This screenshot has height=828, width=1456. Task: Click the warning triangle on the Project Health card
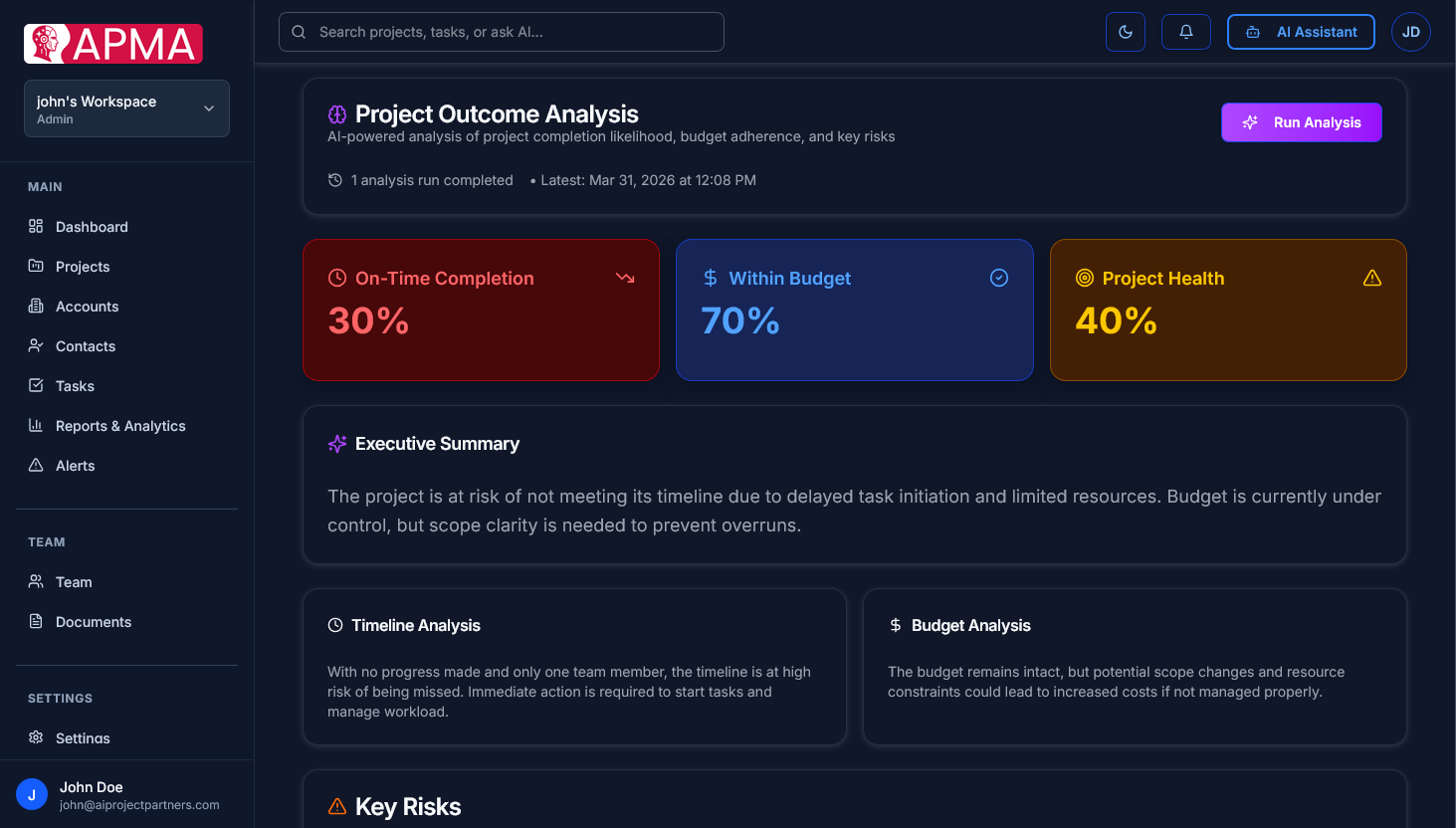pyautogui.click(x=1372, y=278)
